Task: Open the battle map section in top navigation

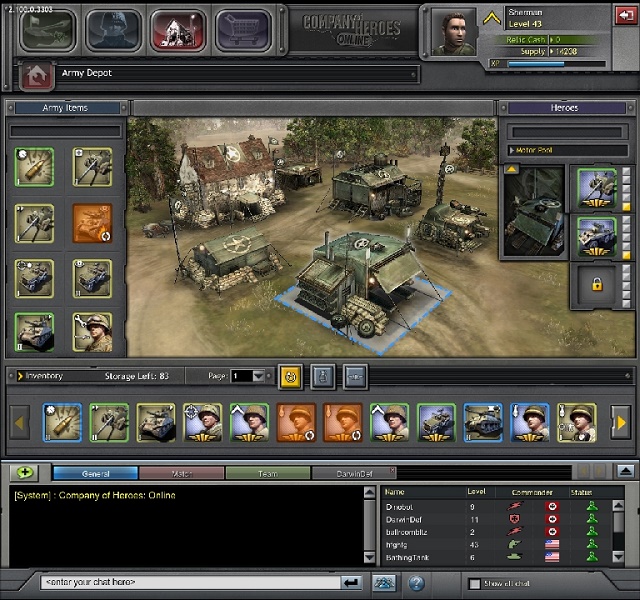Action: coord(48,31)
